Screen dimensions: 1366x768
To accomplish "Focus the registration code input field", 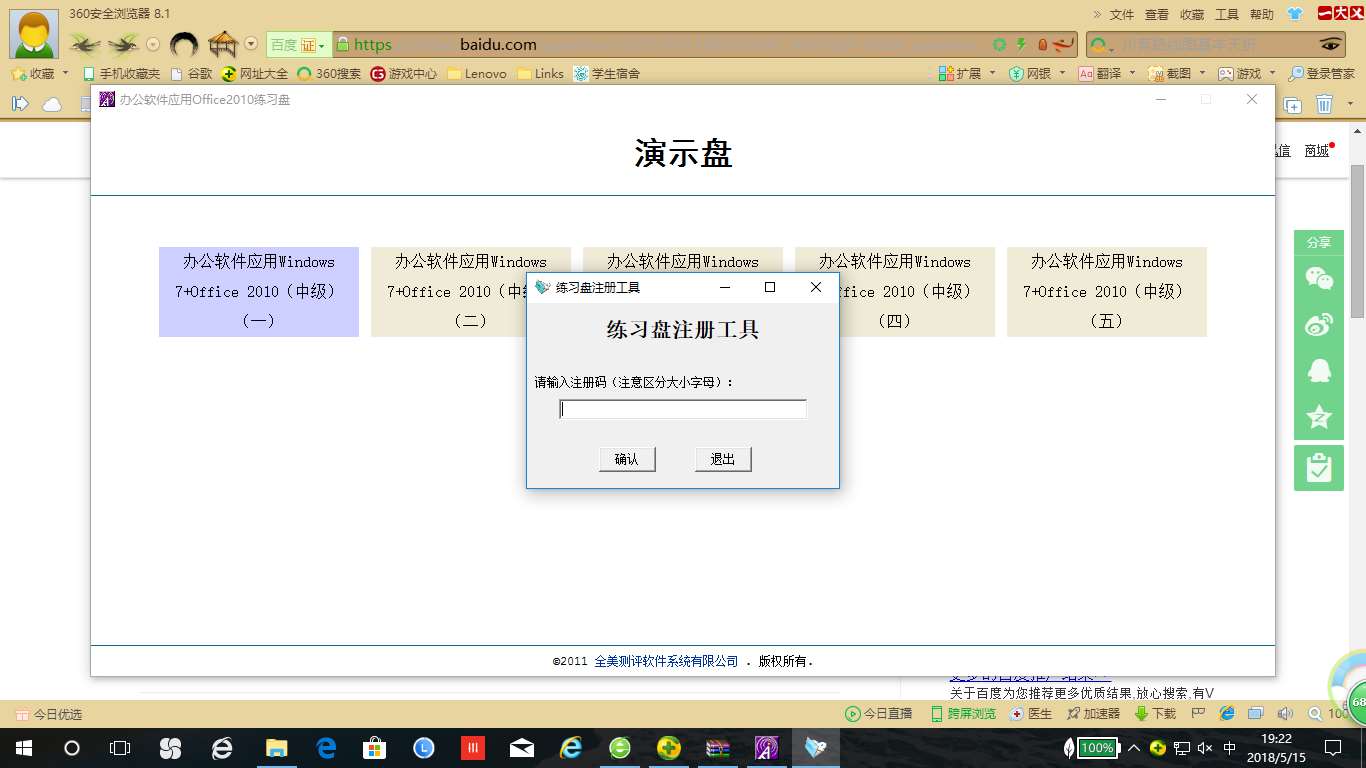I will 683,409.
